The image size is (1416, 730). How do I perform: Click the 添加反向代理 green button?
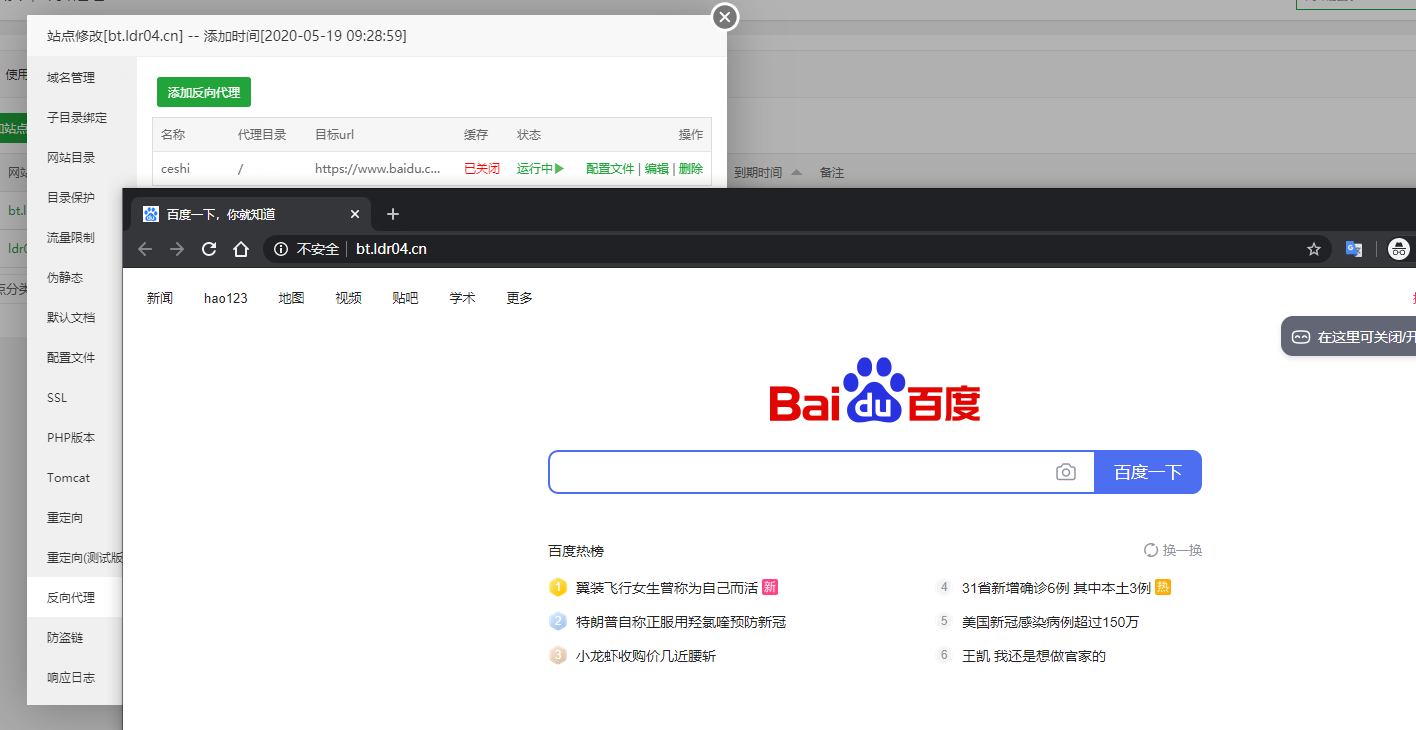coord(204,92)
